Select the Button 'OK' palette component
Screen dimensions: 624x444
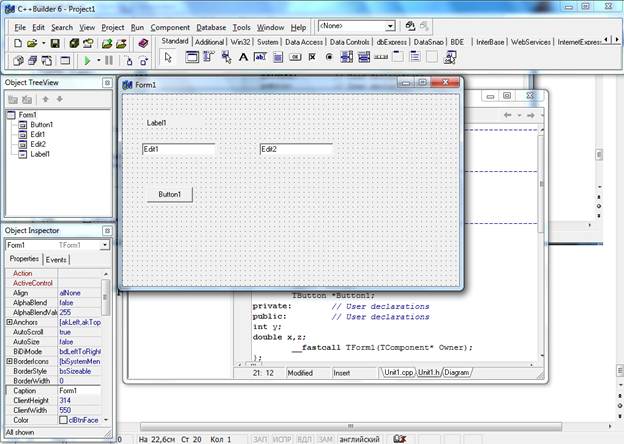click(295, 57)
